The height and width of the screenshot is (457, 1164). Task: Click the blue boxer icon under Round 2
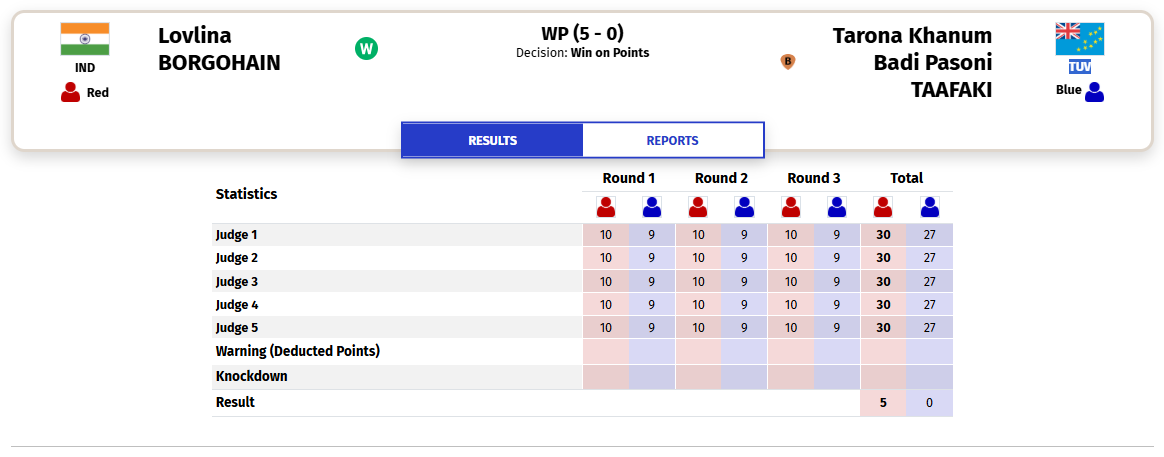point(744,207)
